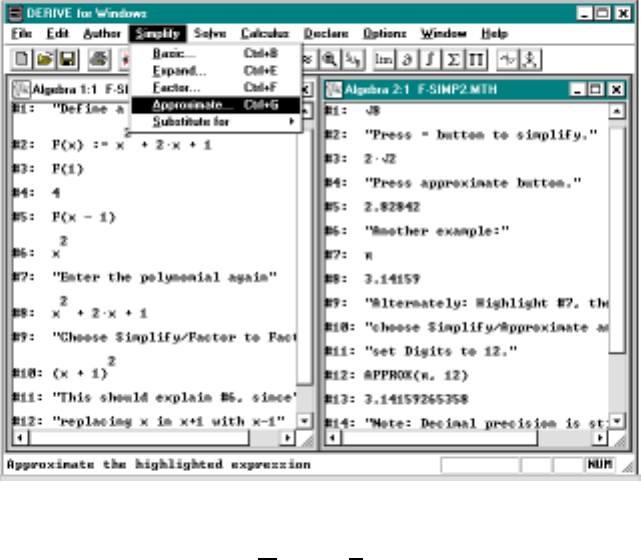Close the open Simplify menu
Viewport: 641px width, 560px height.
(158, 34)
